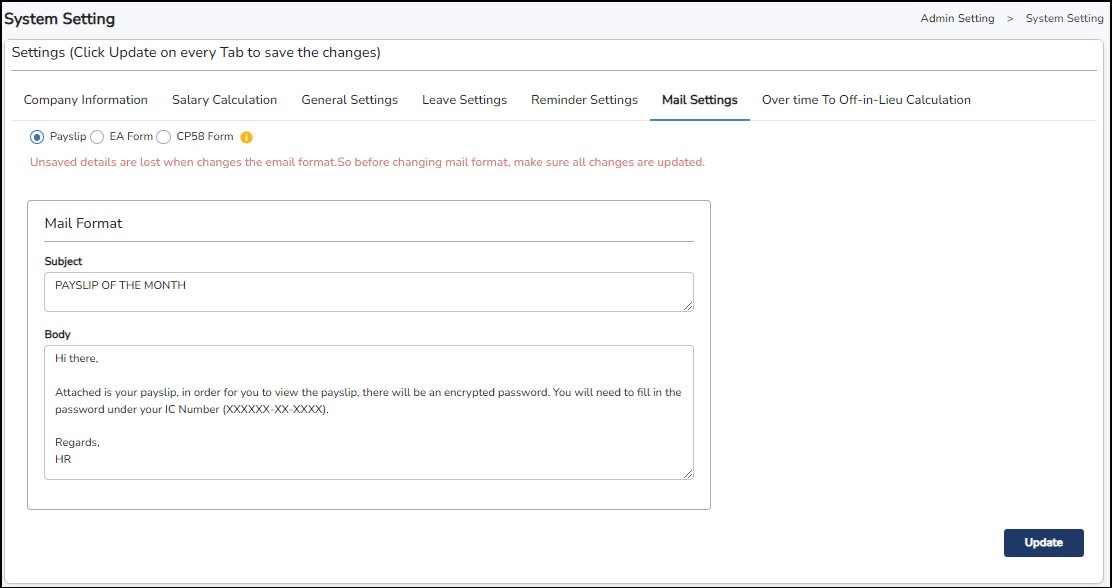1112x588 pixels.
Task: Click the Subject field resize handle
Action: [688, 306]
